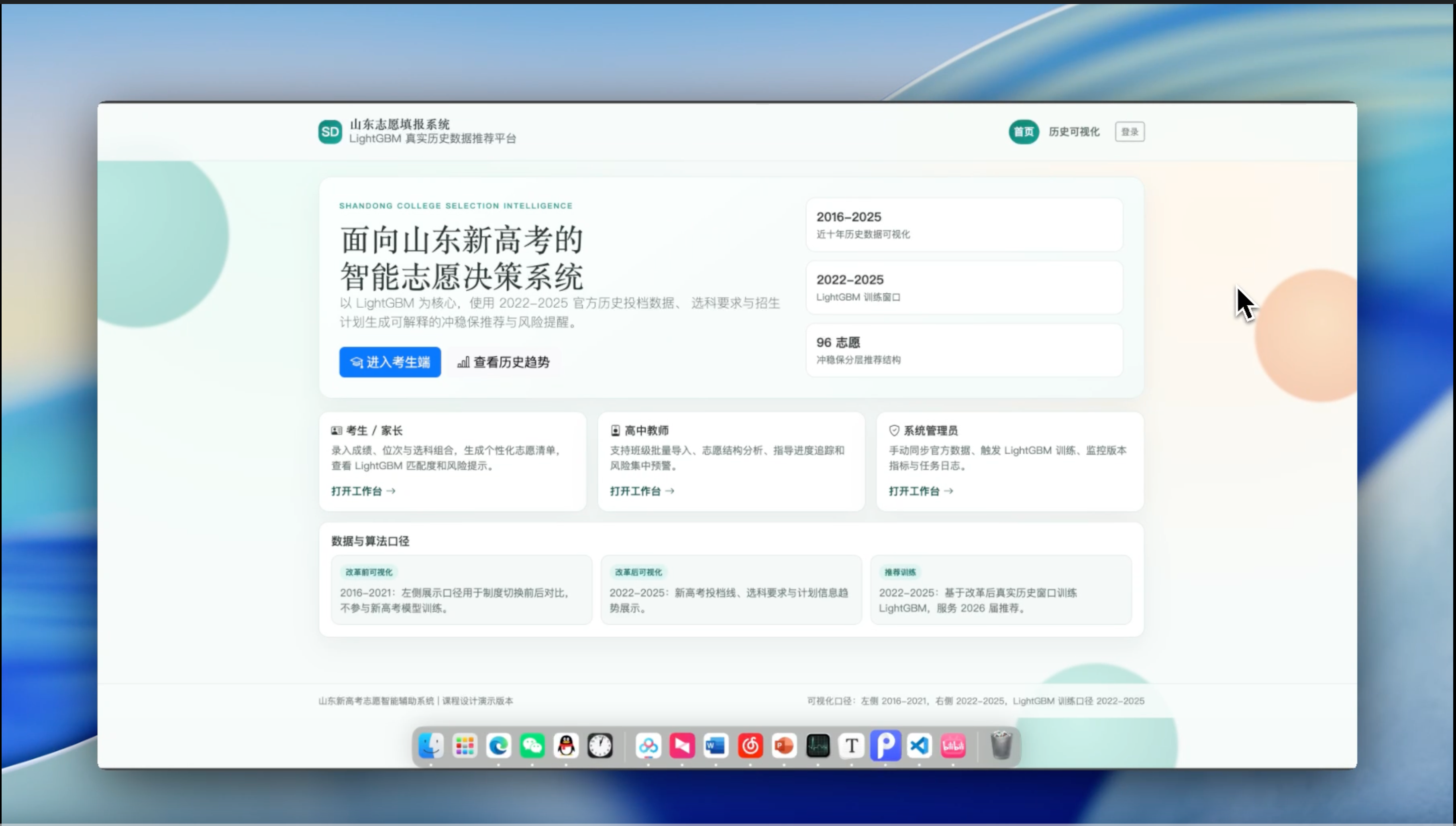Click the 推荐训练 tag

(900, 572)
